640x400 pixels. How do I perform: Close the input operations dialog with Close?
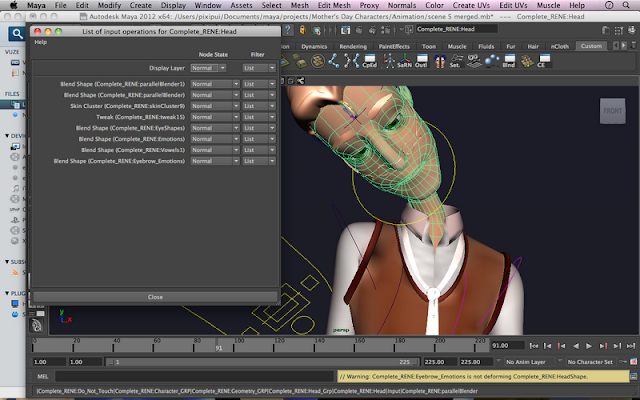[x=155, y=297]
